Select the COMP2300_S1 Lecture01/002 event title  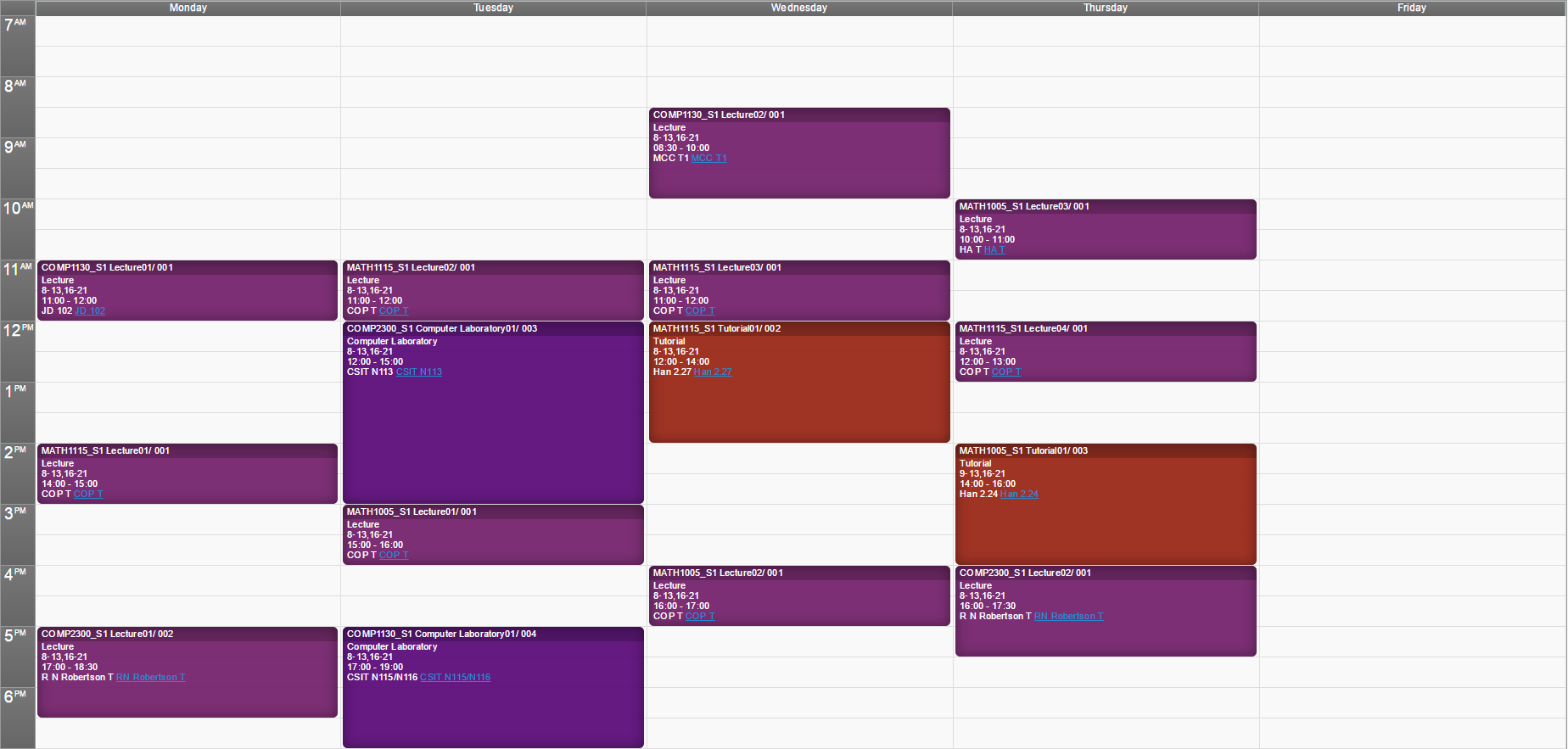click(107, 634)
